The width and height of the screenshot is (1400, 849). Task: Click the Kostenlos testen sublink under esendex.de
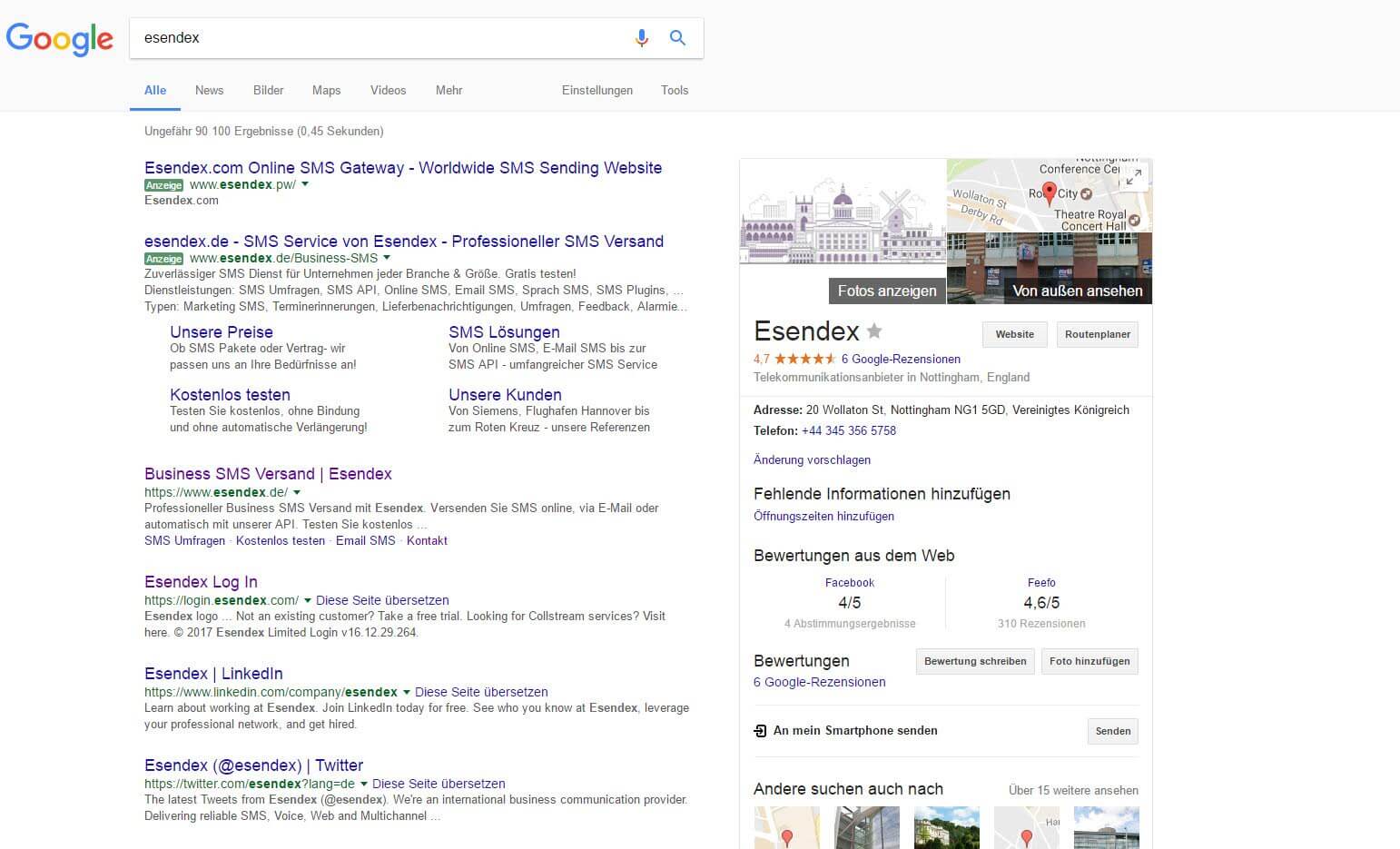click(281, 540)
